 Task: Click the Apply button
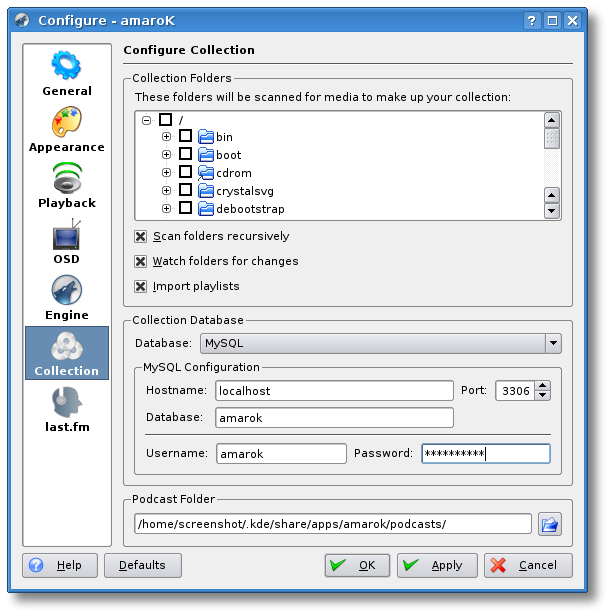(x=436, y=565)
